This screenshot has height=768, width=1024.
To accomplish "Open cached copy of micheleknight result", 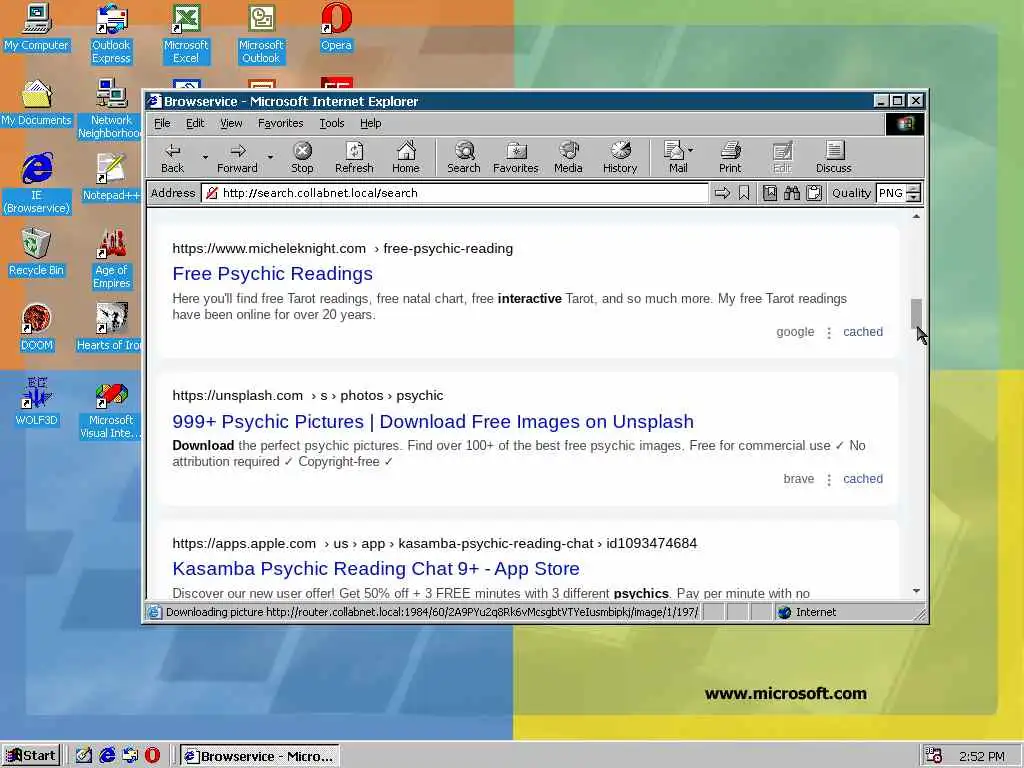I will pos(863,332).
